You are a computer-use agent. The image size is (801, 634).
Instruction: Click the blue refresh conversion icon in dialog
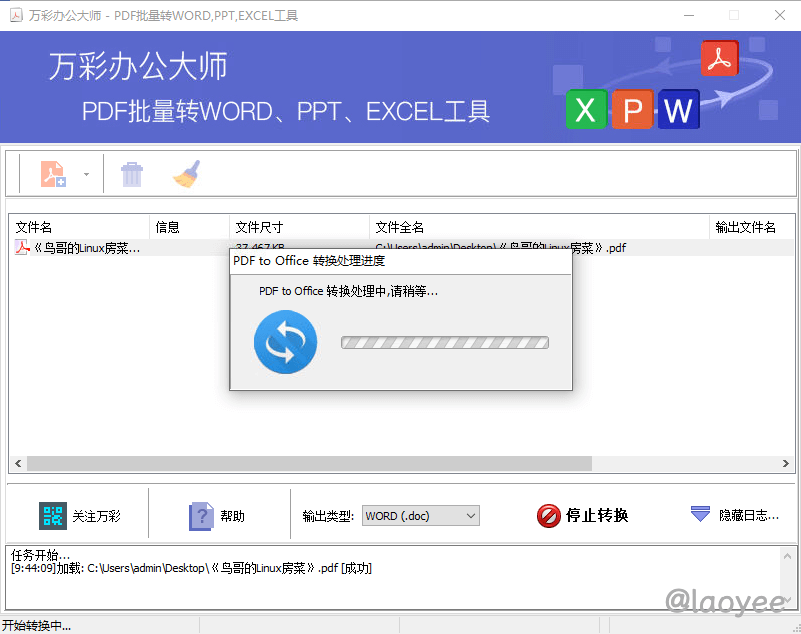[x=285, y=343]
